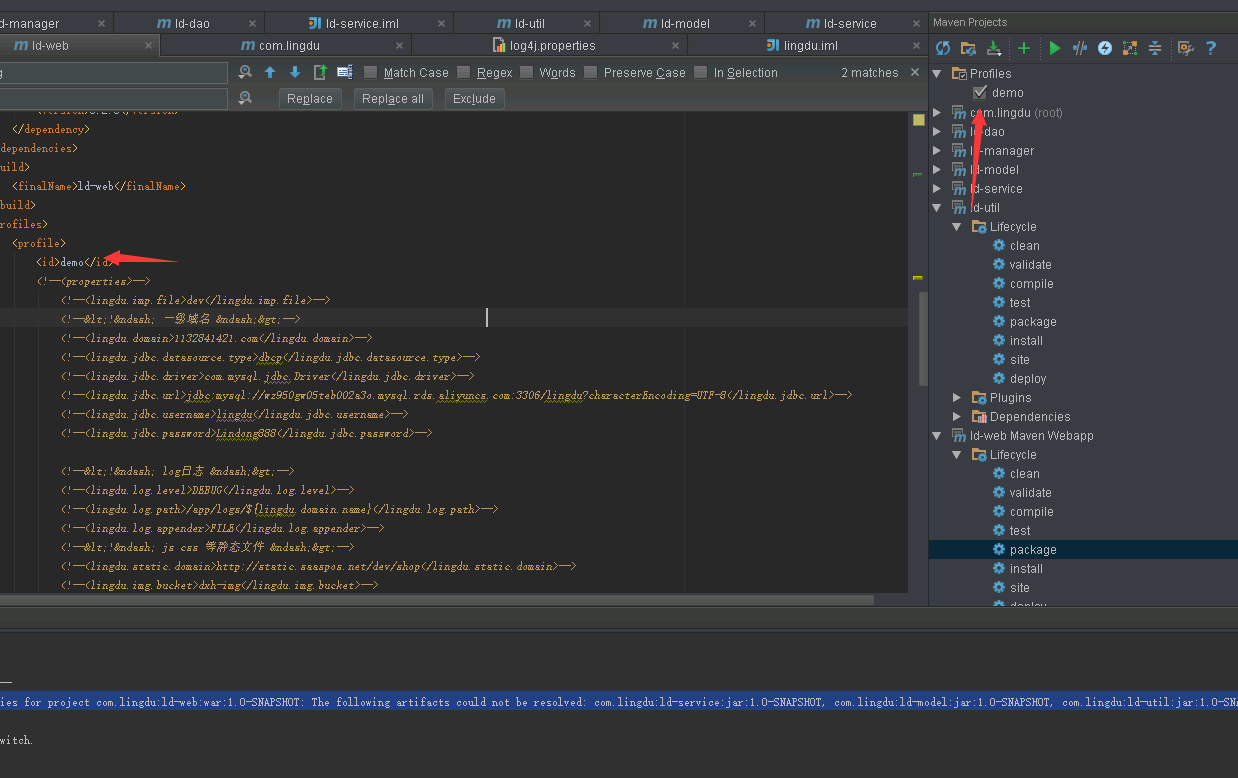
Task: Click the Add Maven Projects plus icon
Action: click(x=1023, y=48)
